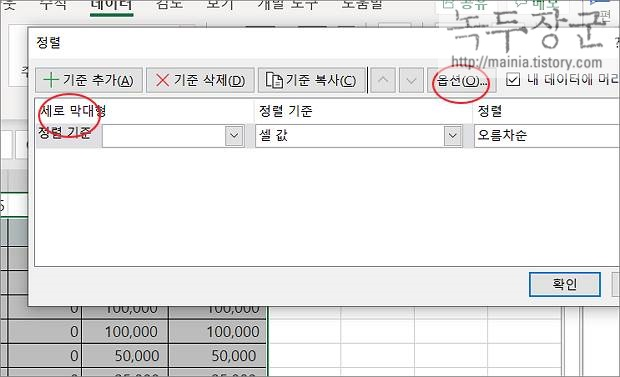Select the cell 0 left of 50,000

tap(45, 356)
